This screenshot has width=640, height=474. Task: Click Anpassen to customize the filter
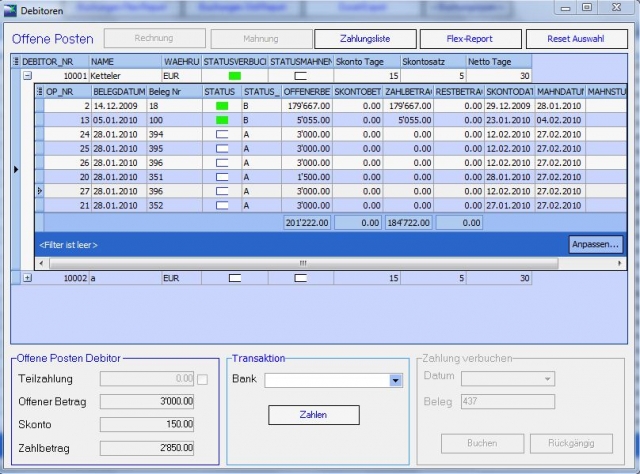[x=596, y=243]
